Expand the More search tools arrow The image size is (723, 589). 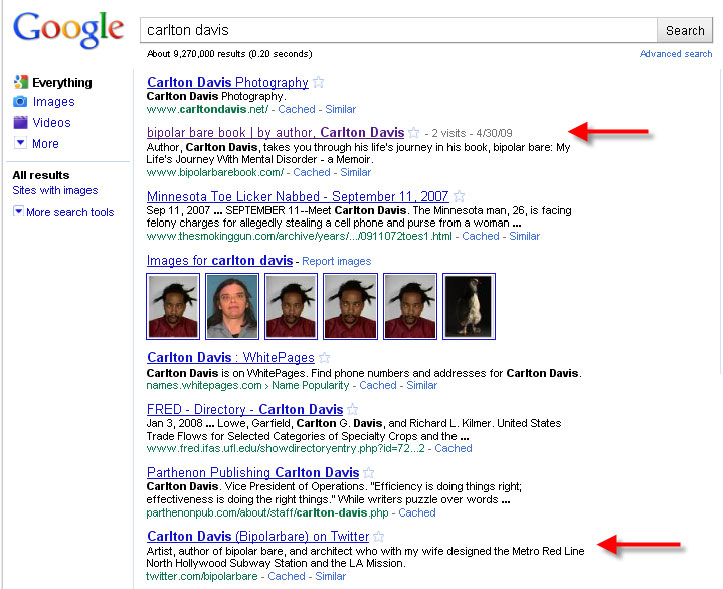click(18, 211)
